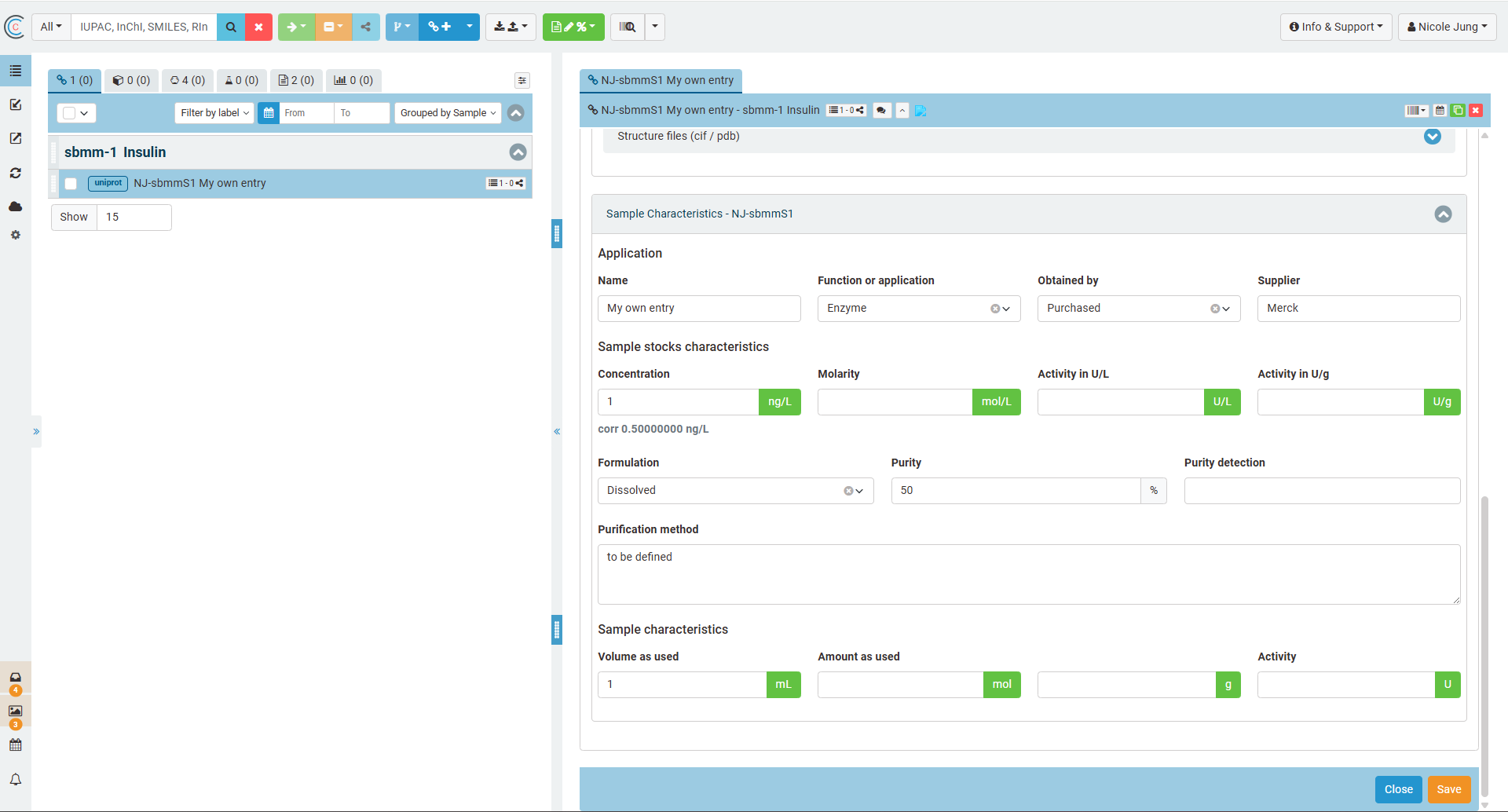Click the green copy entry icon
The image size is (1508, 812).
[1458, 111]
